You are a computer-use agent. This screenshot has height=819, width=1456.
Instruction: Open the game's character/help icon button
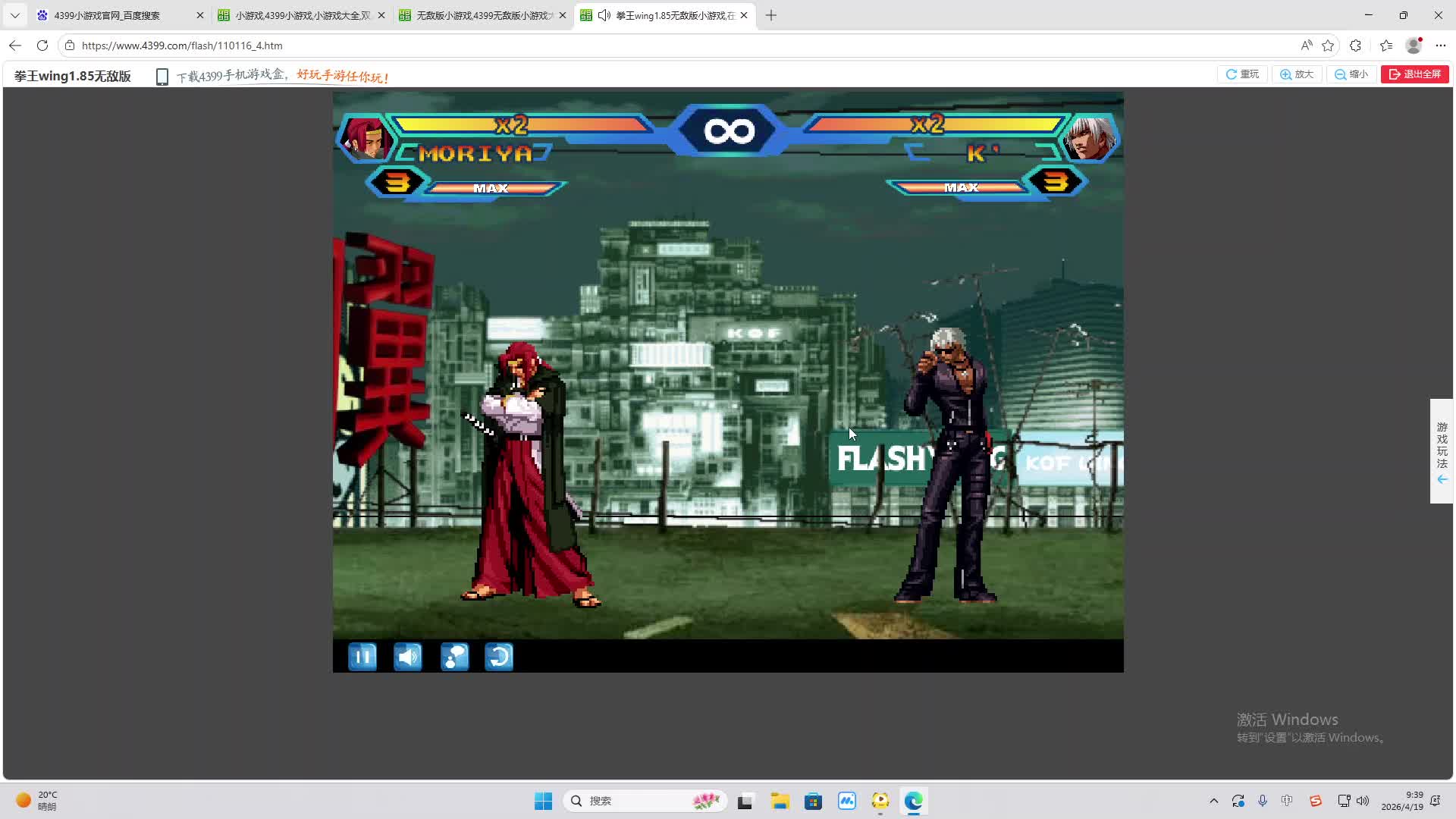pyautogui.click(x=454, y=657)
